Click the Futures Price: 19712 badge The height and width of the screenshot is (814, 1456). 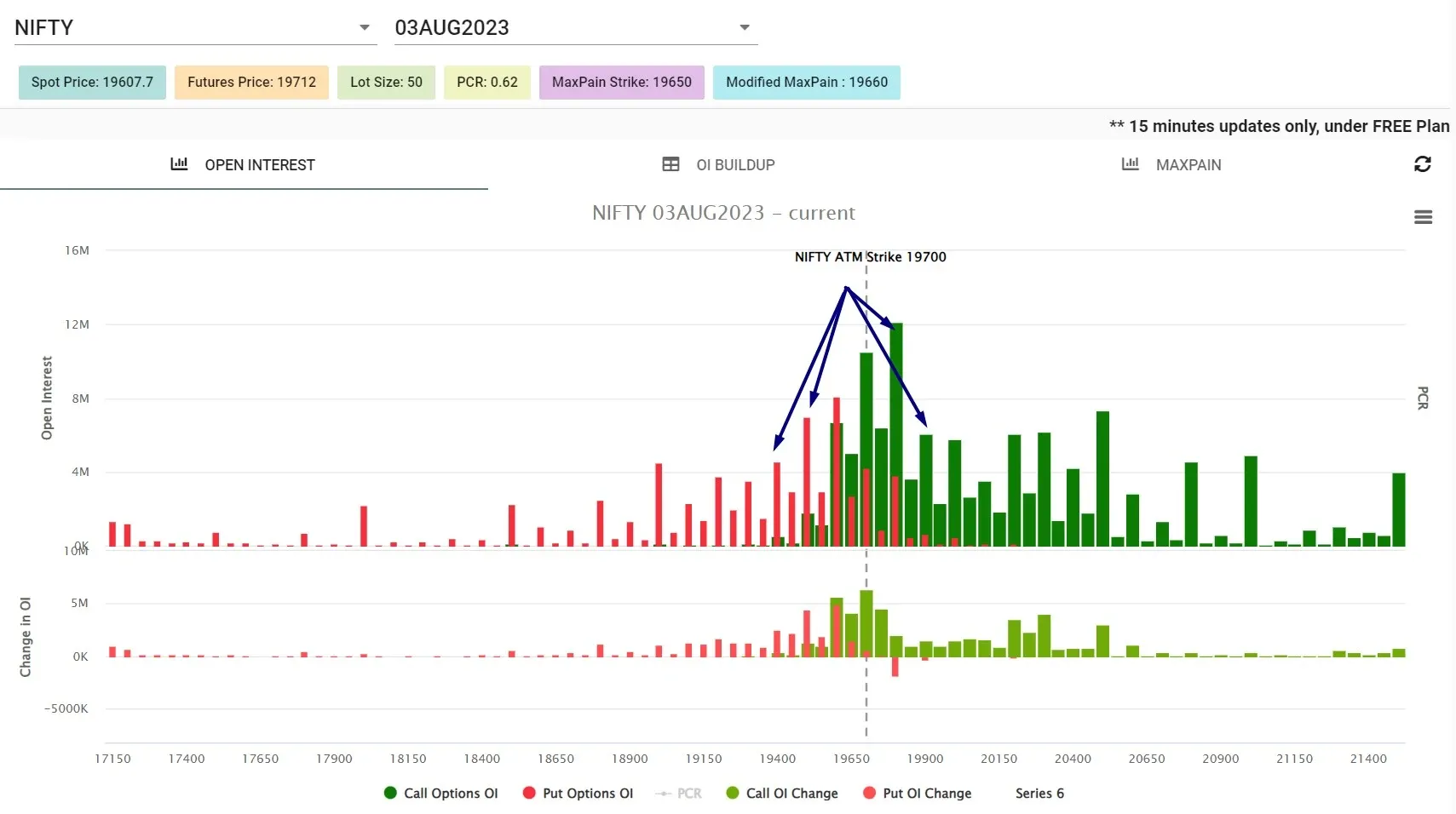pos(251,83)
